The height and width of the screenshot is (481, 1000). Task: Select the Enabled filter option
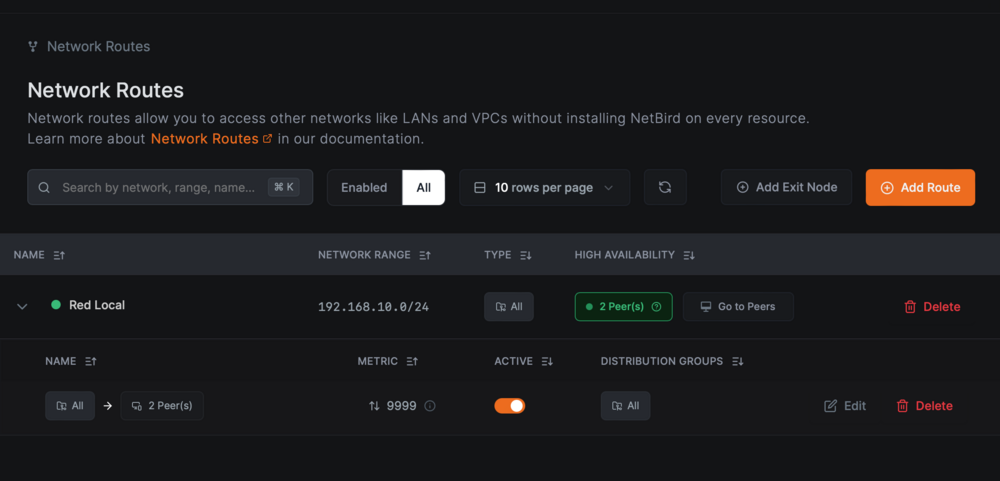[364, 188]
